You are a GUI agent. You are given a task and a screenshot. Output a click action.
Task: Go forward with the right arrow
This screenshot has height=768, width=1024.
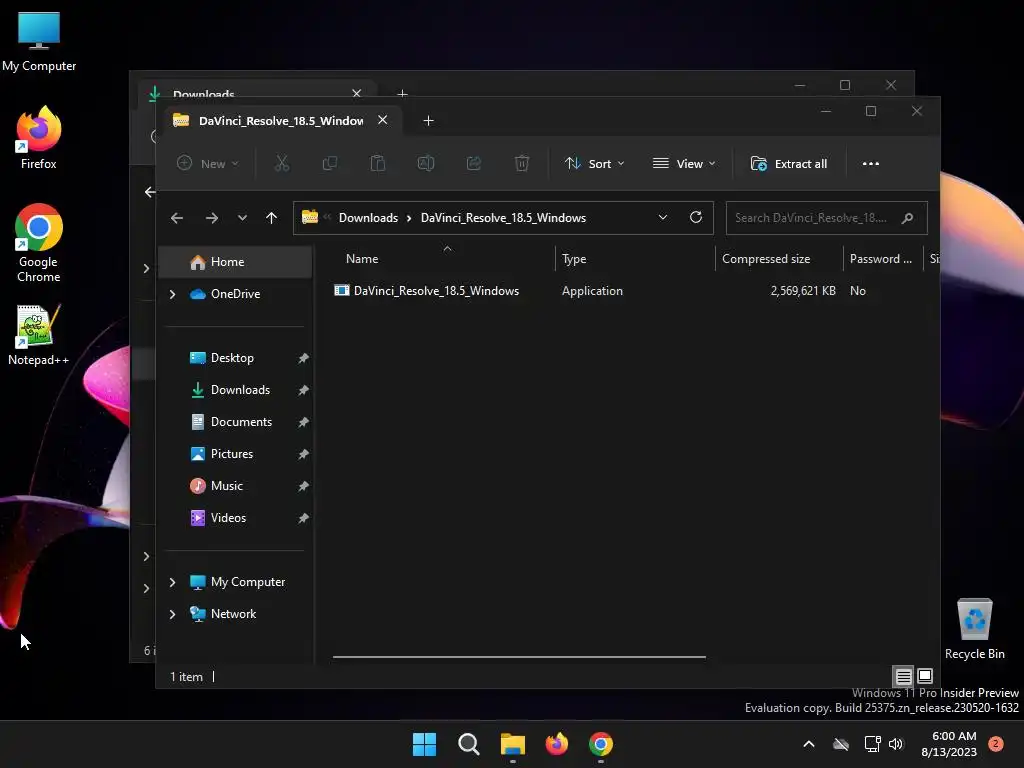pos(212,218)
